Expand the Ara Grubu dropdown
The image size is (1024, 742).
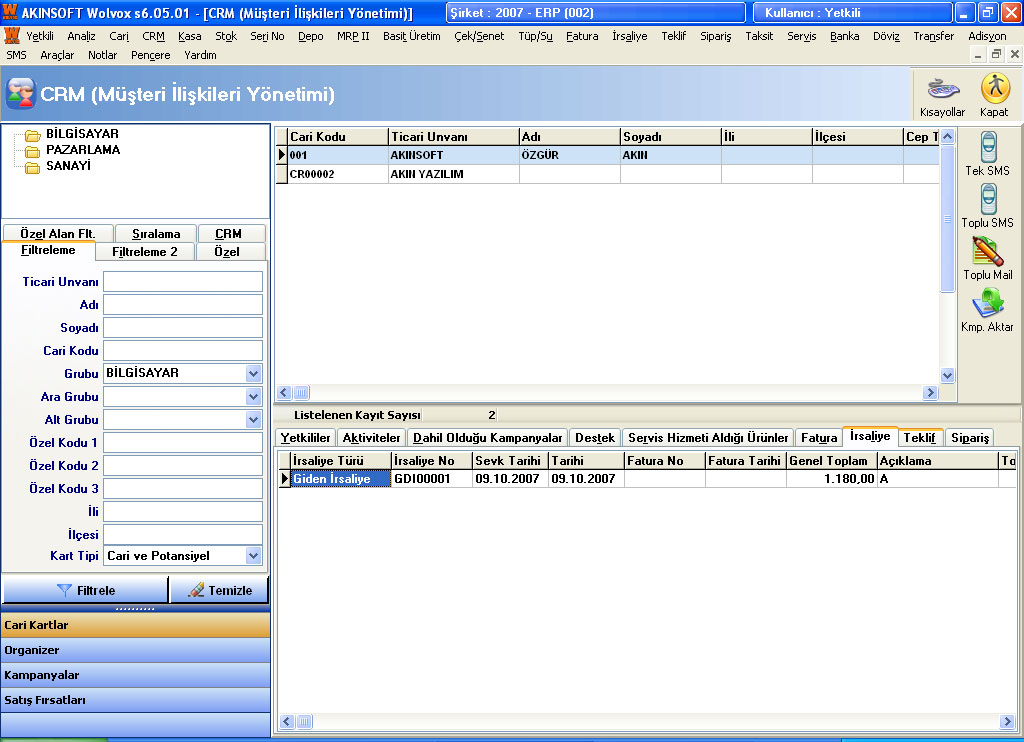coord(253,396)
